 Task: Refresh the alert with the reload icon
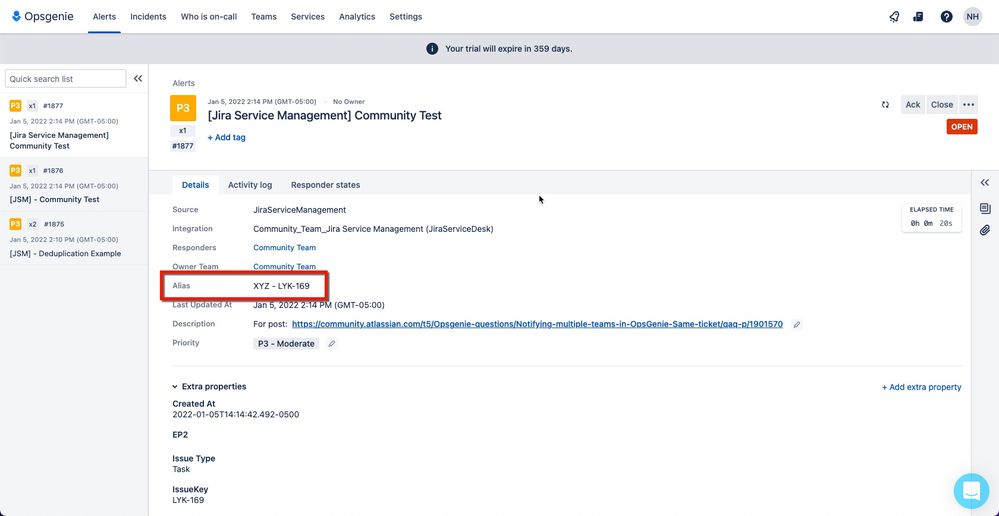click(885, 104)
